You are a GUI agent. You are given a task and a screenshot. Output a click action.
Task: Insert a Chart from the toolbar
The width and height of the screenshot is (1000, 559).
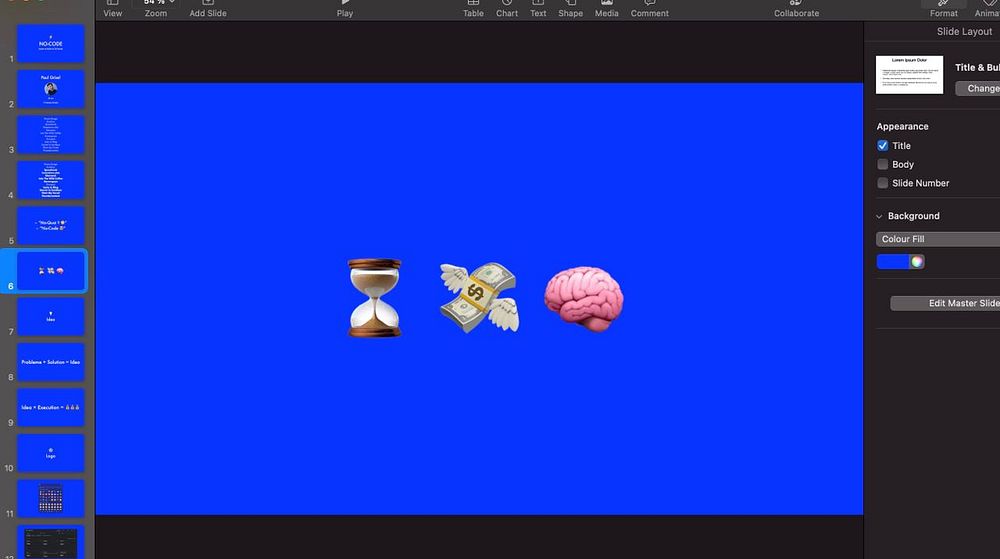tap(507, 8)
